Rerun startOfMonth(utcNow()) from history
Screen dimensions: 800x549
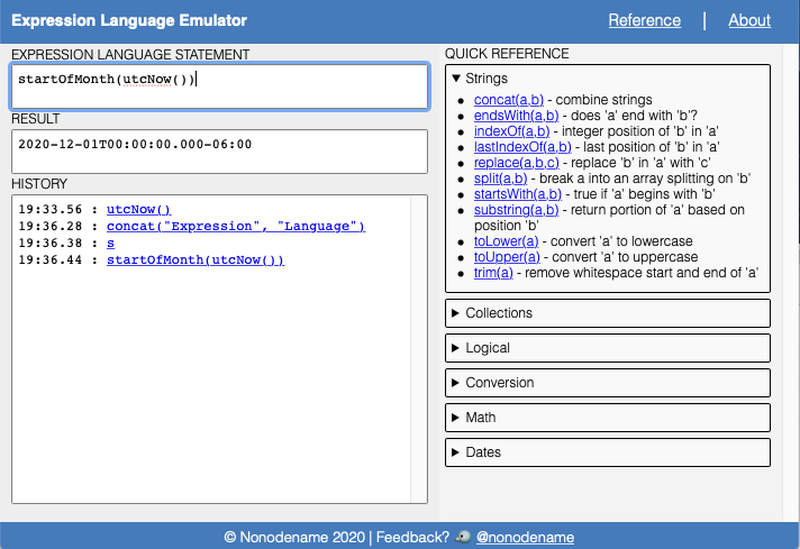coord(195,260)
